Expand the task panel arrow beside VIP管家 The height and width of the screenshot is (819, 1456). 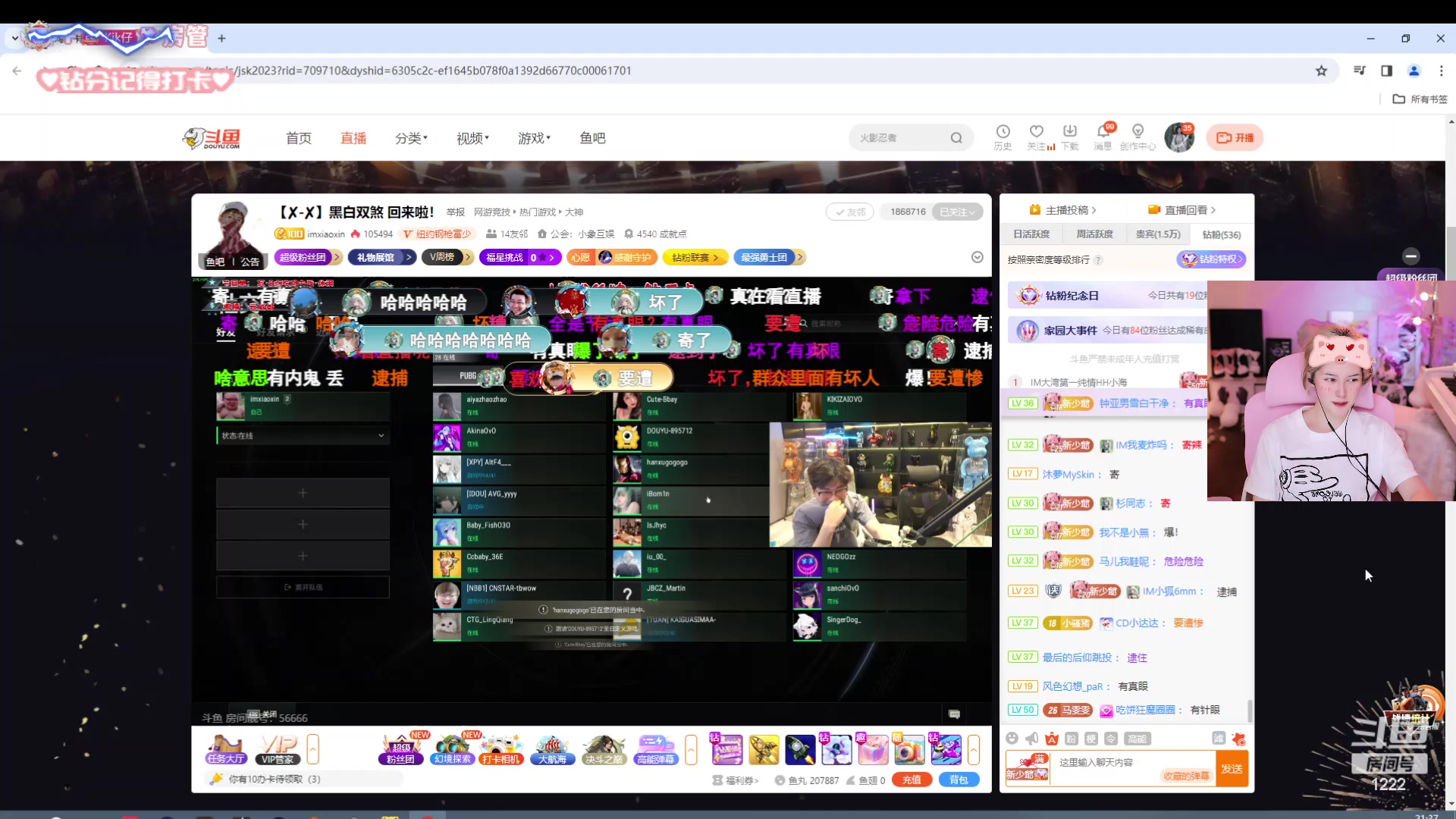point(312,749)
